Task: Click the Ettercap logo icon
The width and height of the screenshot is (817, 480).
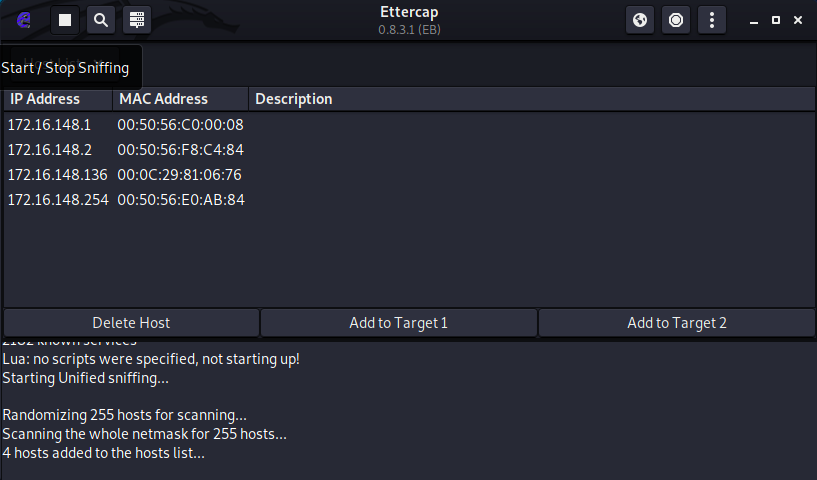Action: coord(25,20)
